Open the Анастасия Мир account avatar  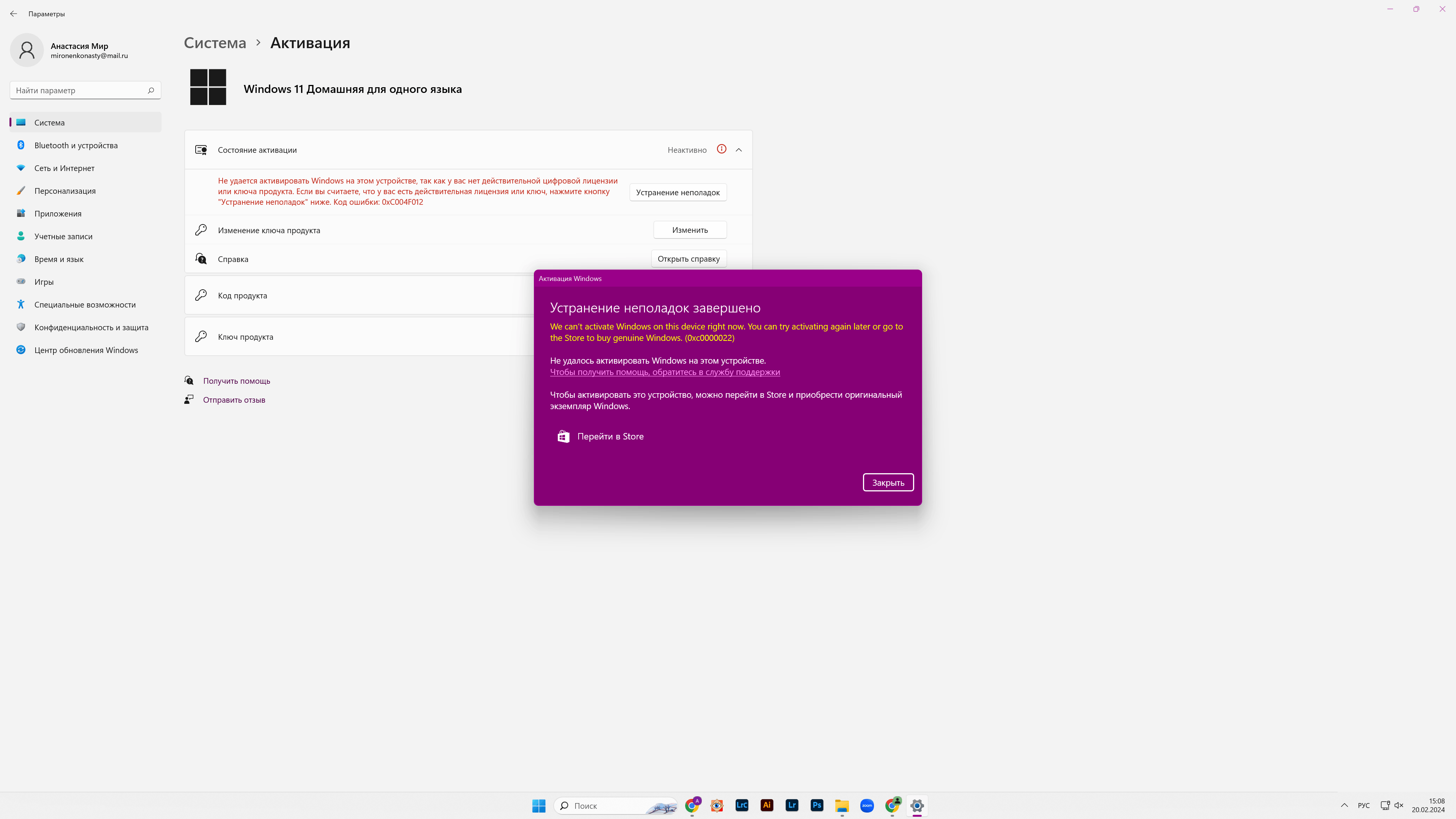[27, 50]
